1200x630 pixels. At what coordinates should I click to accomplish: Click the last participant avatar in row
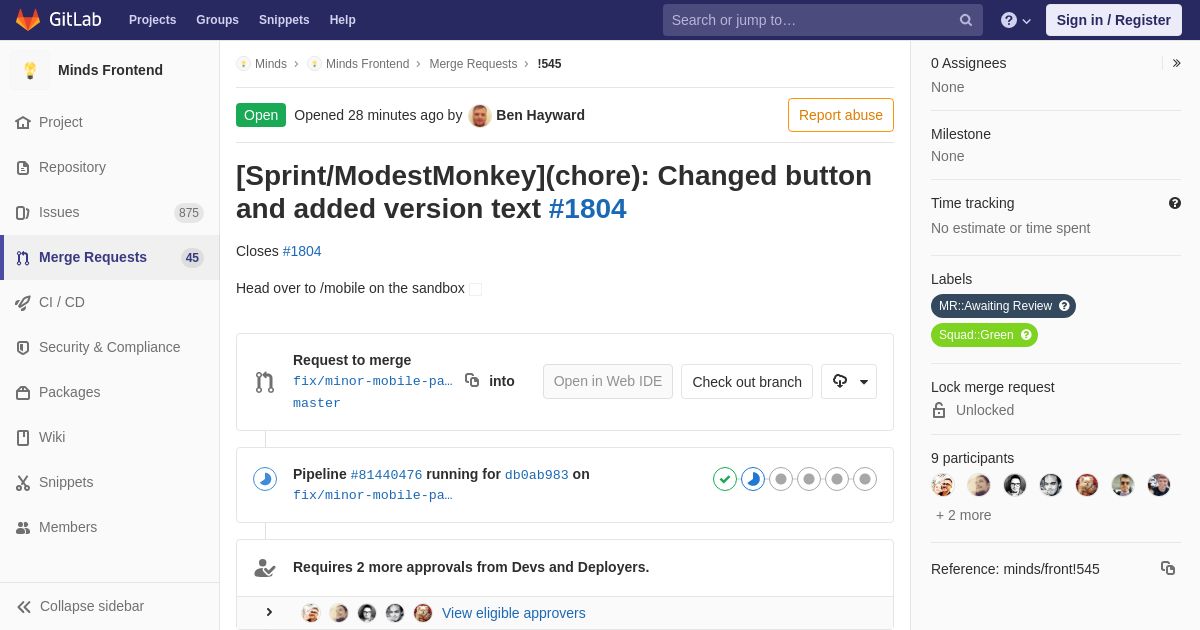click(x=1159, y=485)
